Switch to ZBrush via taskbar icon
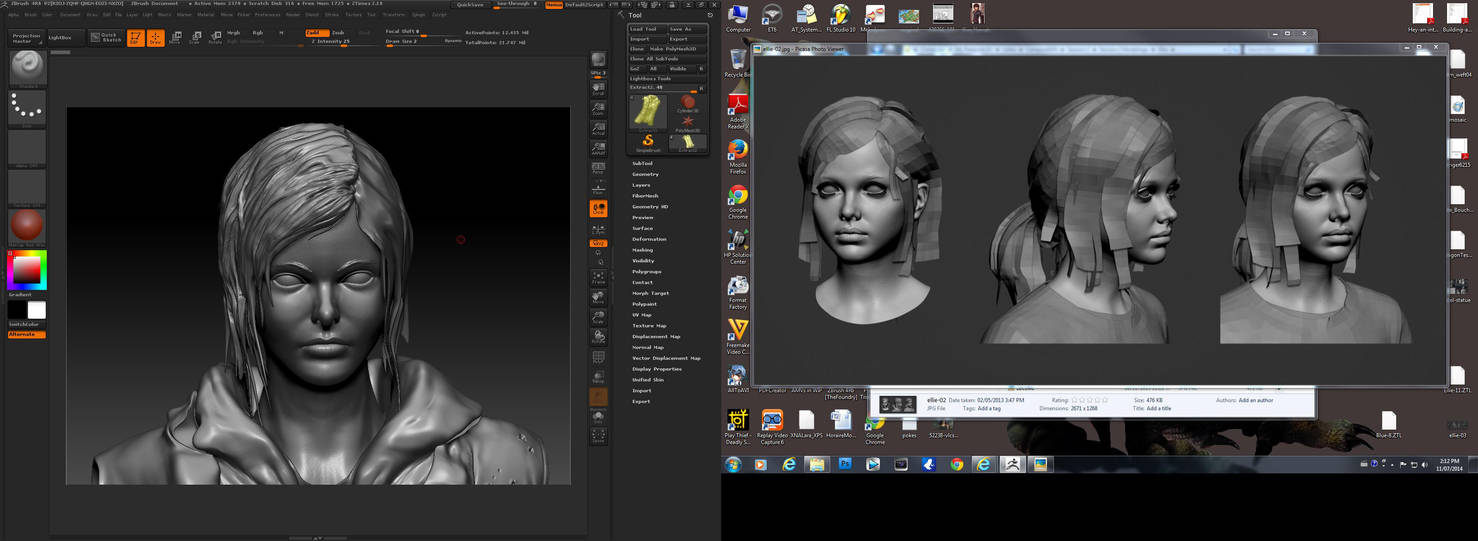The height and width of the screenshot is (541, 1478). coord(1011,464)
